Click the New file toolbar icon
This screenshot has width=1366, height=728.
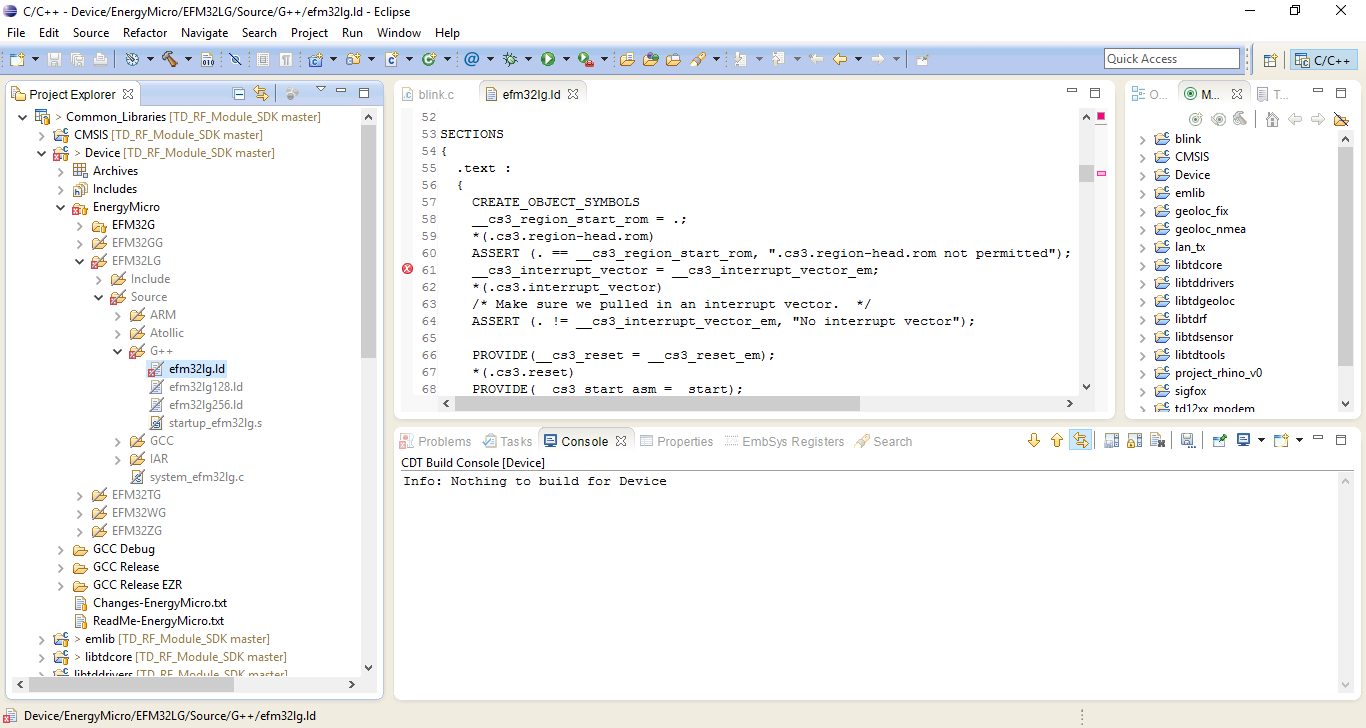(16, 60)
